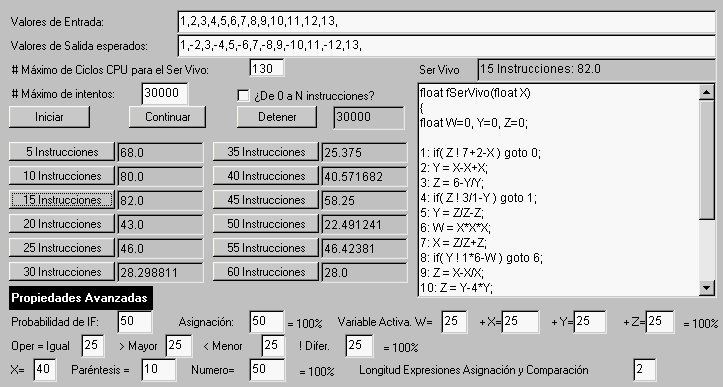Click the Ser Vivo result field
Image resolution: width=723 pixels, height=387 pixels.
(x=596, y=70)
